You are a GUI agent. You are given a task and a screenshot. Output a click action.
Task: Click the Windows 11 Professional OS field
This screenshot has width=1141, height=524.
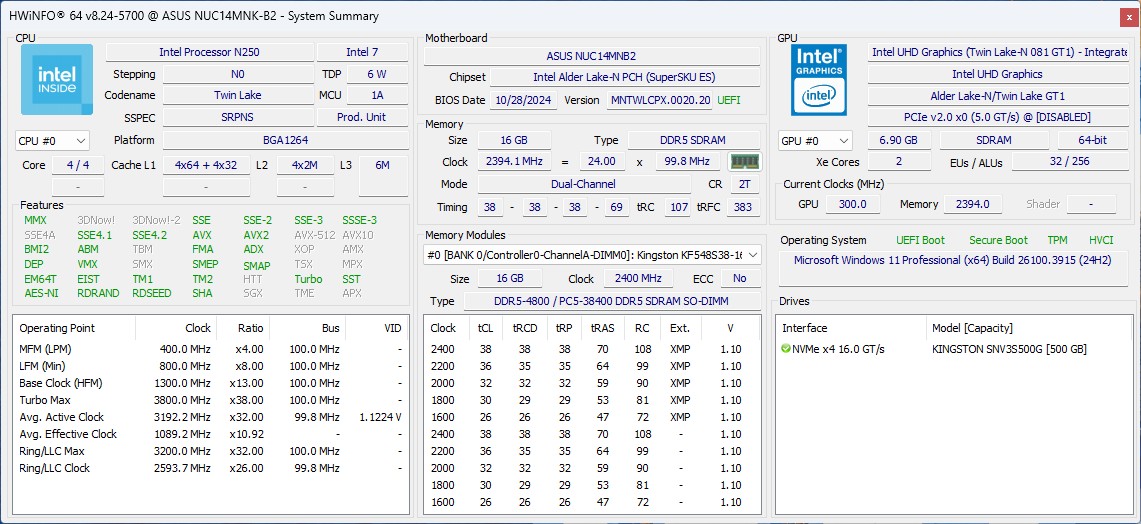957,260
